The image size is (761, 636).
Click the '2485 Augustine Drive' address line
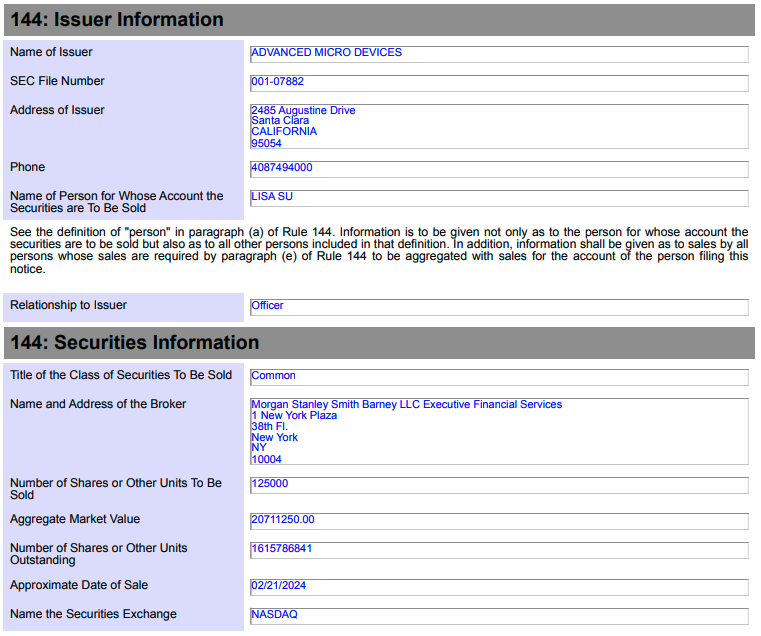tap(303, 110)
